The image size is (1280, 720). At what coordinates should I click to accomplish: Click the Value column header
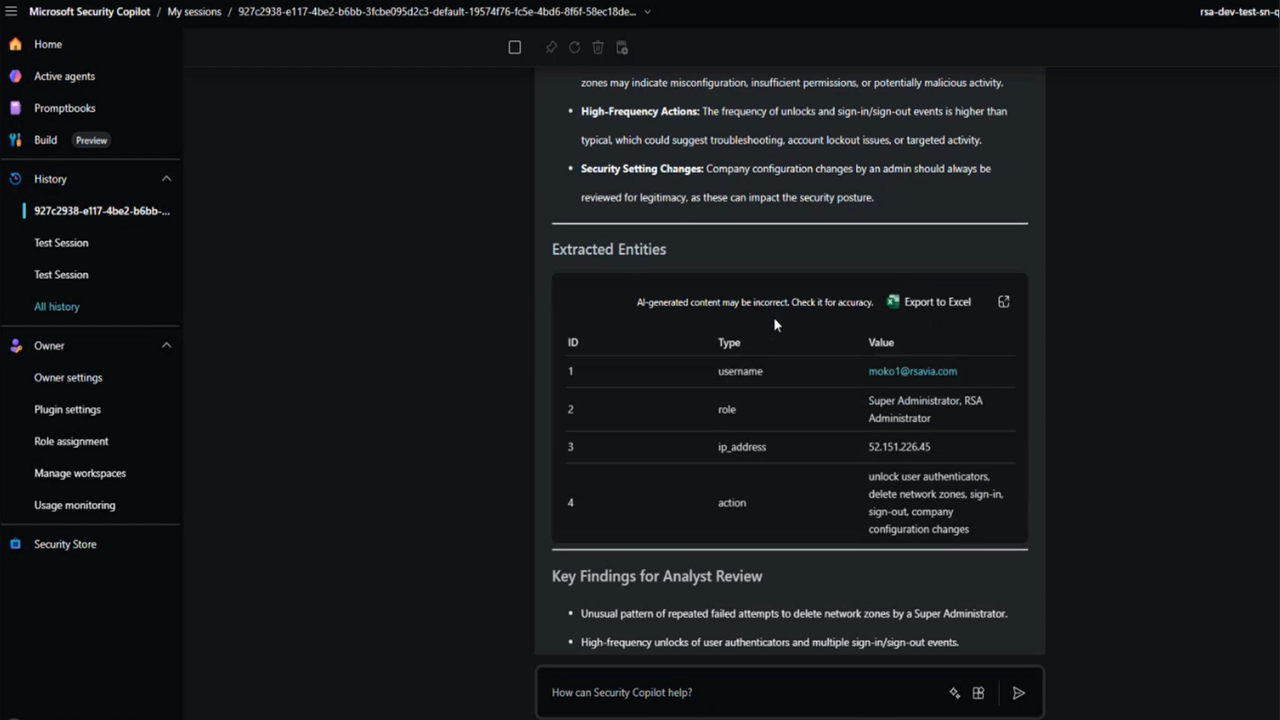click(x=881, y=342)
